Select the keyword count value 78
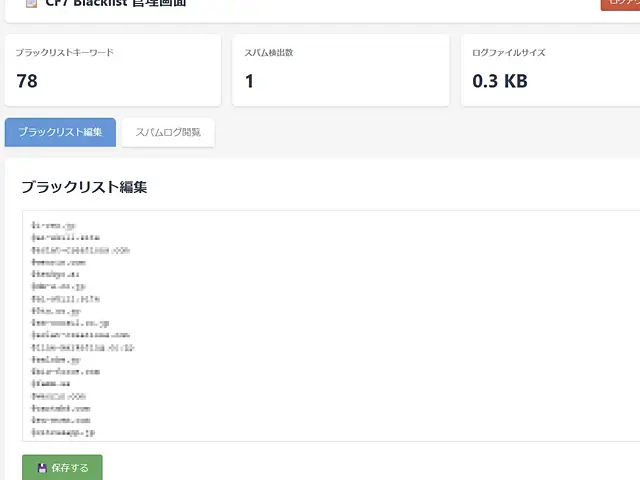 pos(27,81)
